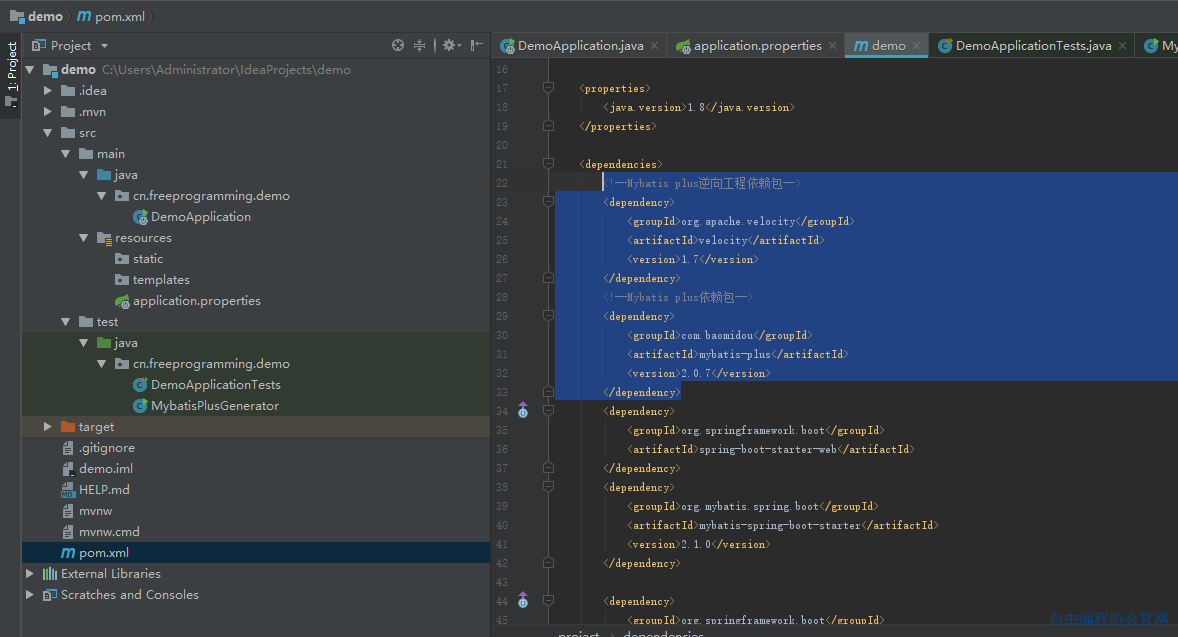1178x637 pixels.
Task: Toggle code fold marker at dependencies line 21
Action: [x=548, y=164]
